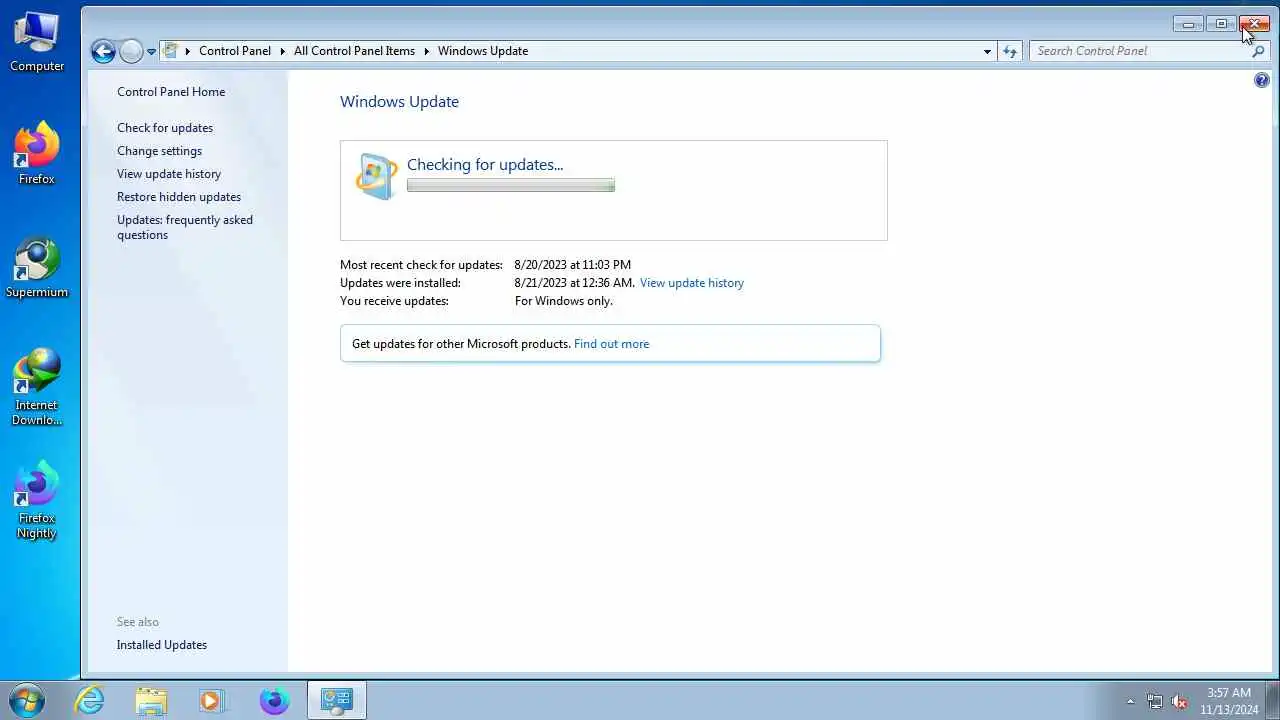Image resolution: width=1280 pixels, height=720 pixels.
Task: Click the Refresh button by the address bar
Action: pyautogui.click(x=1010, y=51)
